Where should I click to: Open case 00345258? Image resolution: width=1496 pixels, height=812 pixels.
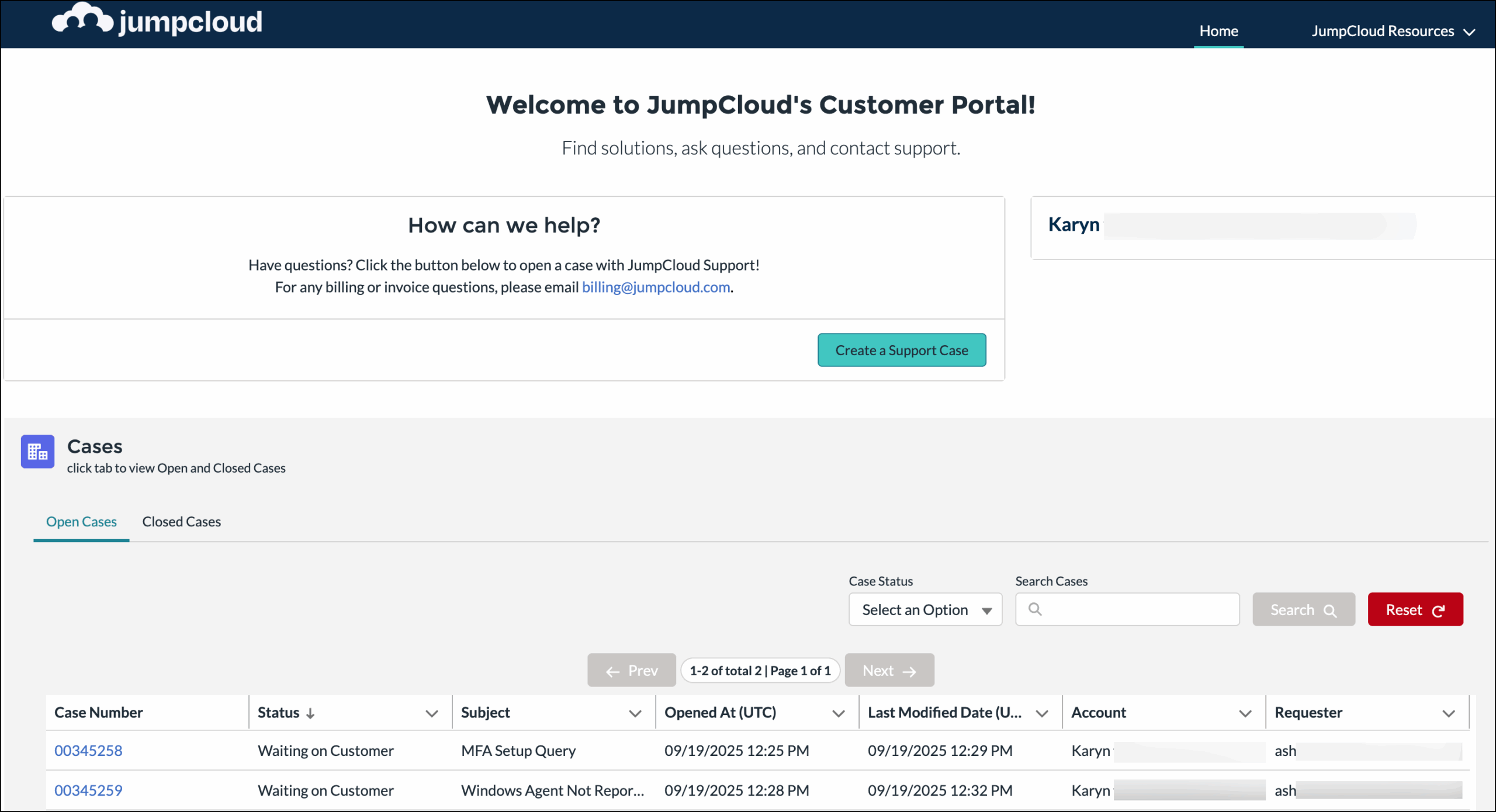[88, 750]
